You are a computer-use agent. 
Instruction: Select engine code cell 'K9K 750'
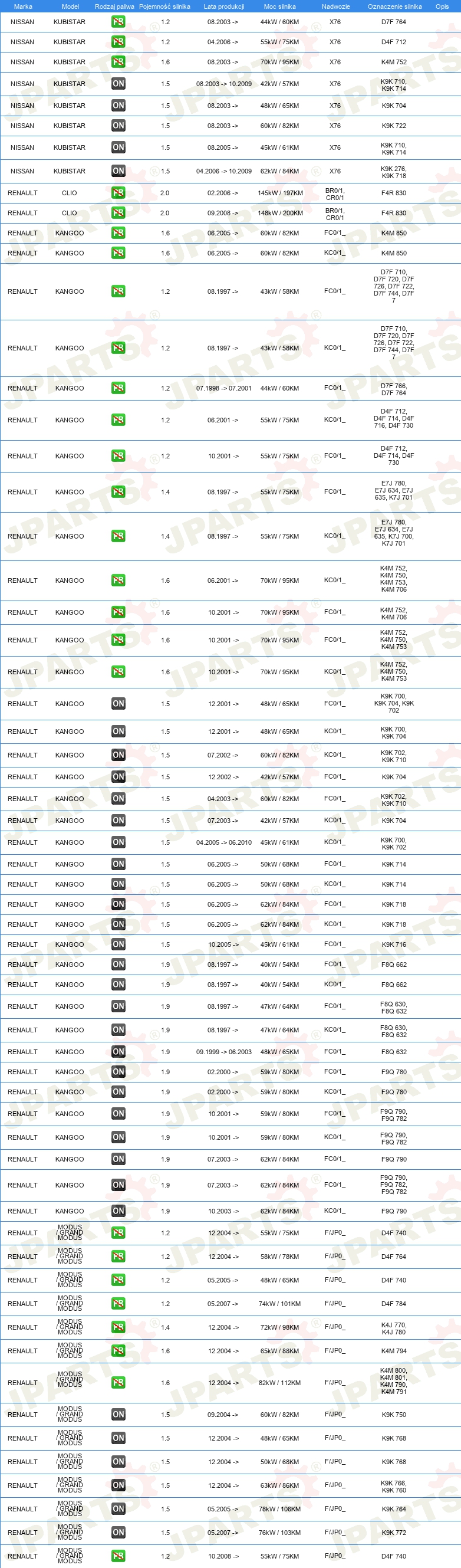393,1415
